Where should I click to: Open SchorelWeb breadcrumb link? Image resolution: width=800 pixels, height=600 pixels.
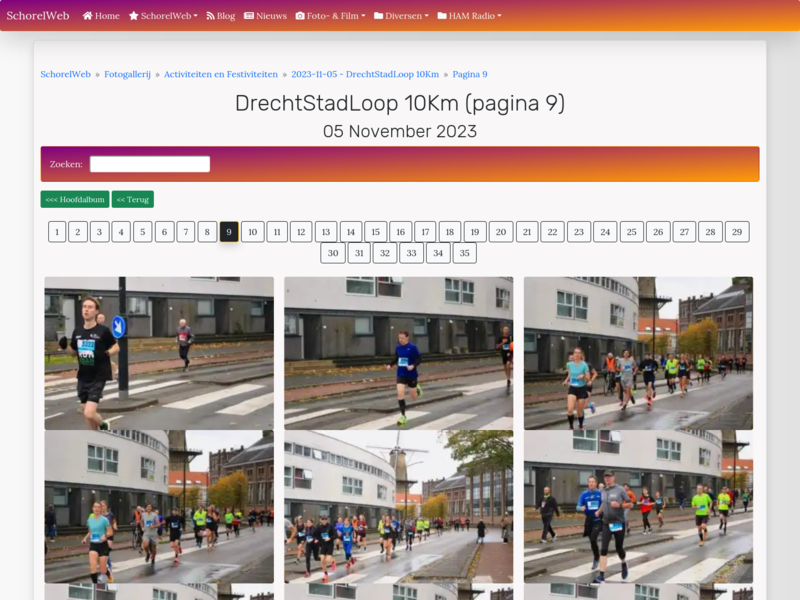tap(65, 74)
